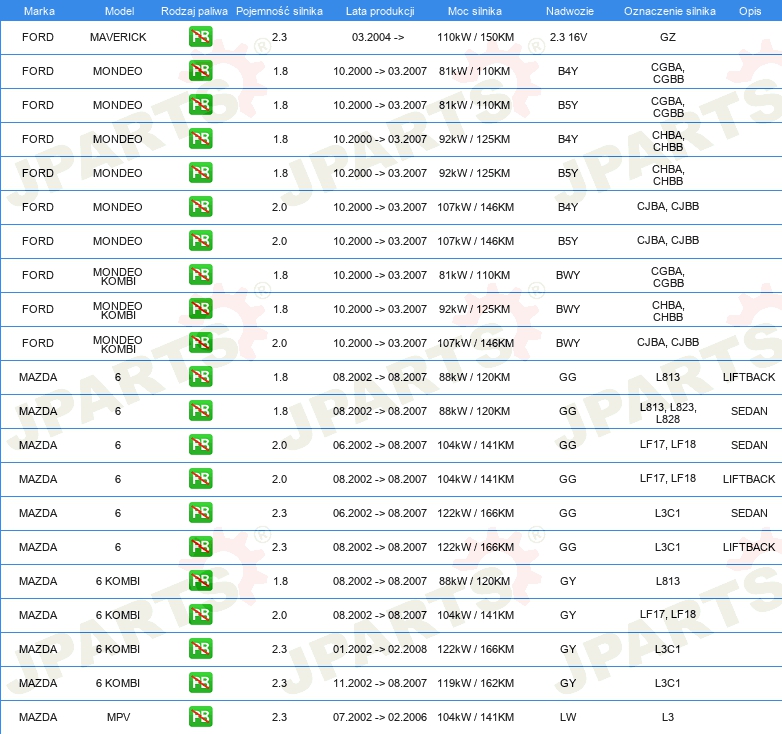
Task: Click the fuel icon for Mazda 6 2.3 Sedan
Action: [x=200, y=513]
